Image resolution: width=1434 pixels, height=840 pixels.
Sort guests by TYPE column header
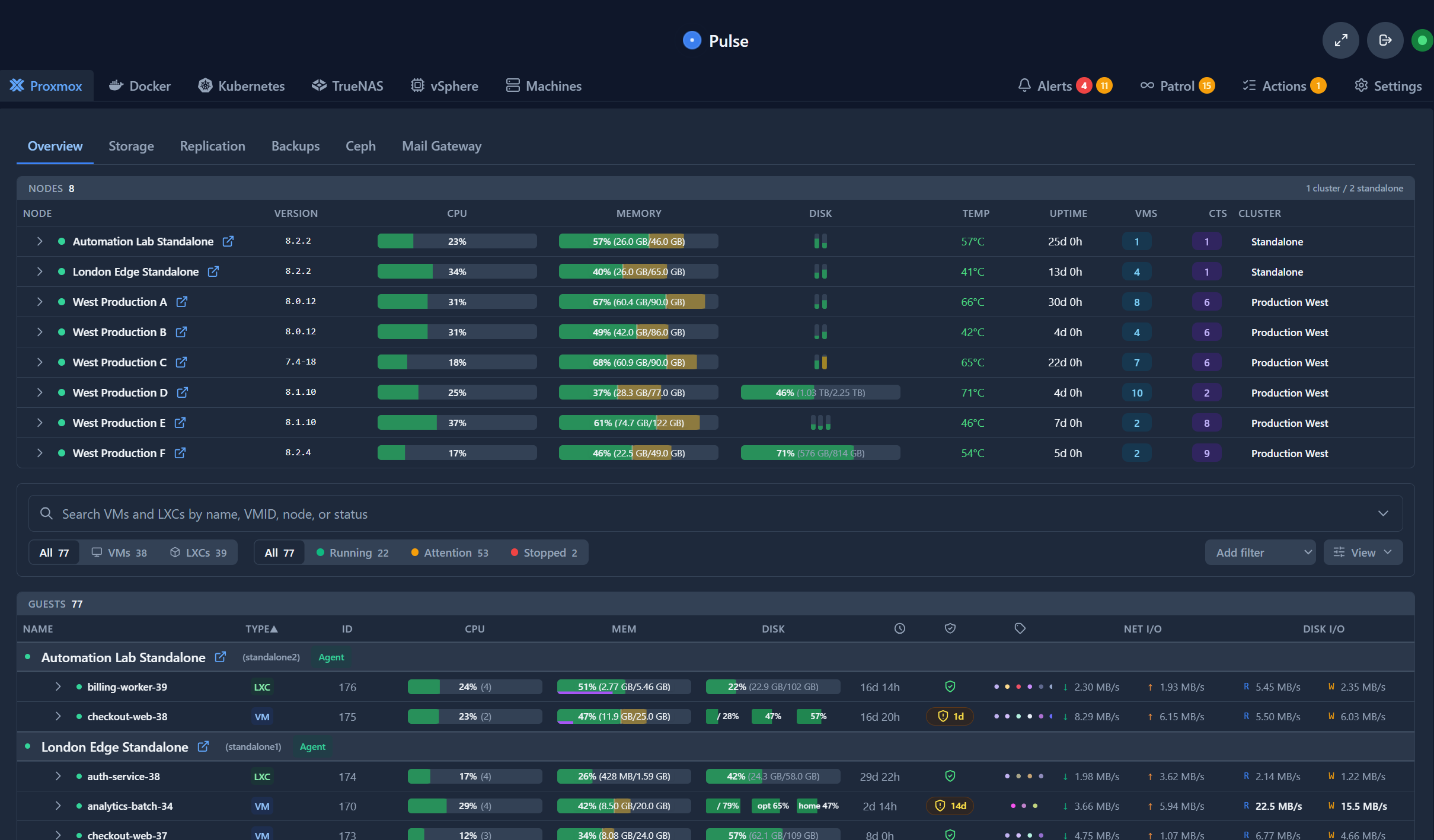261,628
